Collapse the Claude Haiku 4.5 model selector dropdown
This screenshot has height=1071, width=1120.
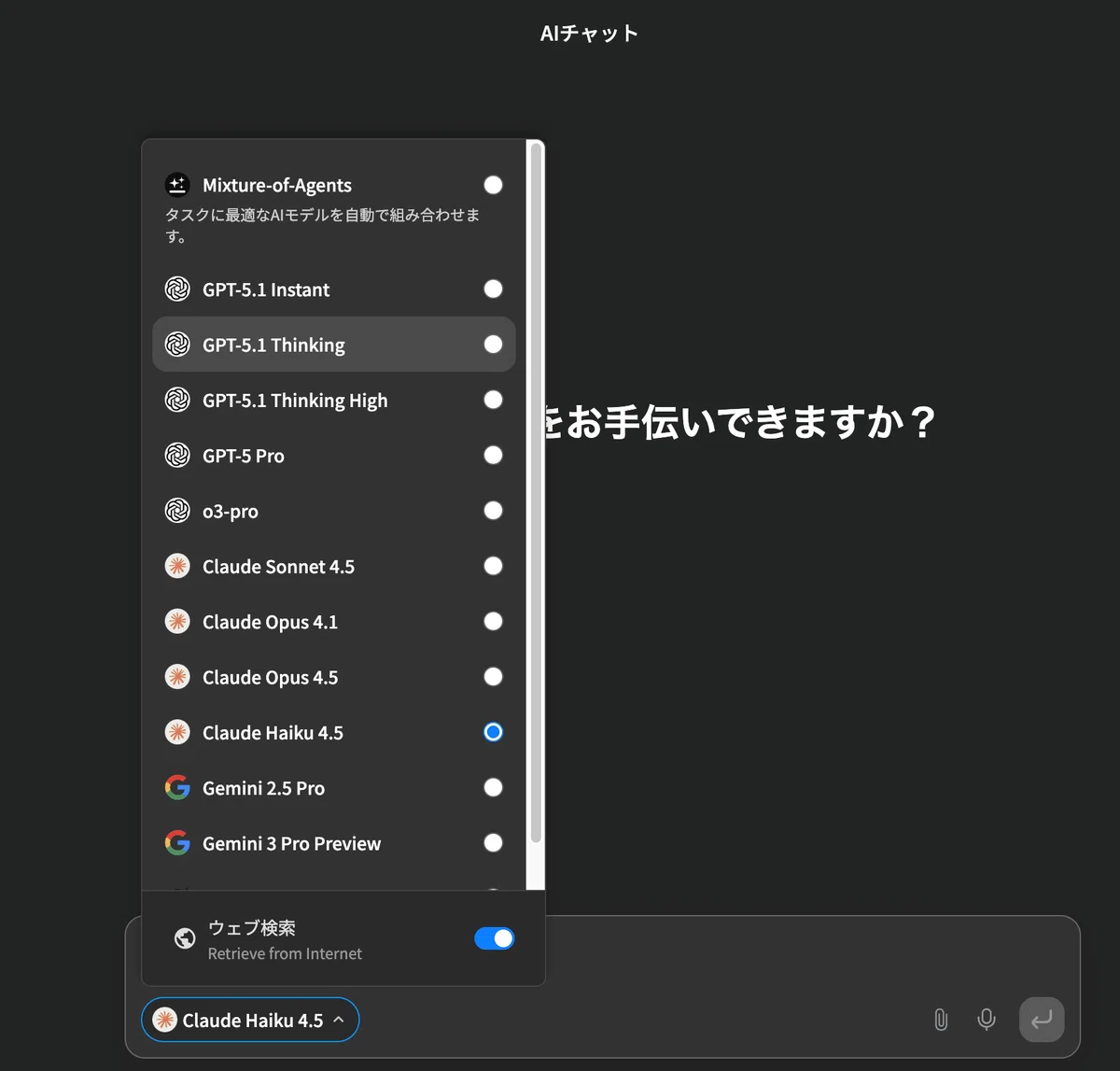(250, 1020)
